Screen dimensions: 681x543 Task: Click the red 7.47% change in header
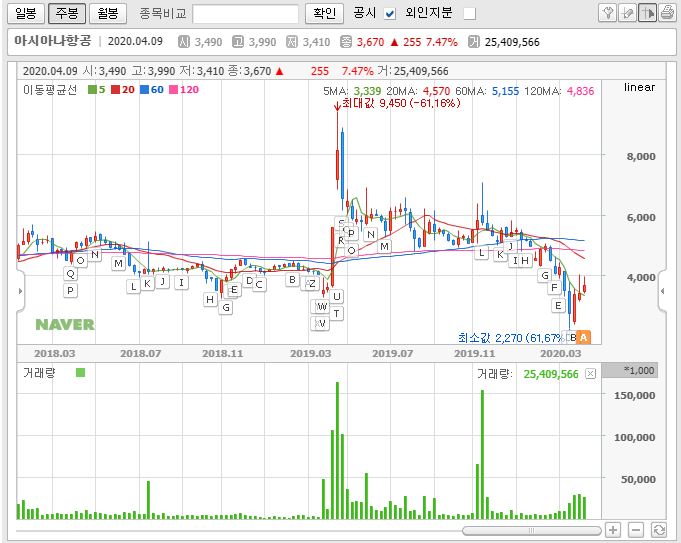(x=441, y=42)
